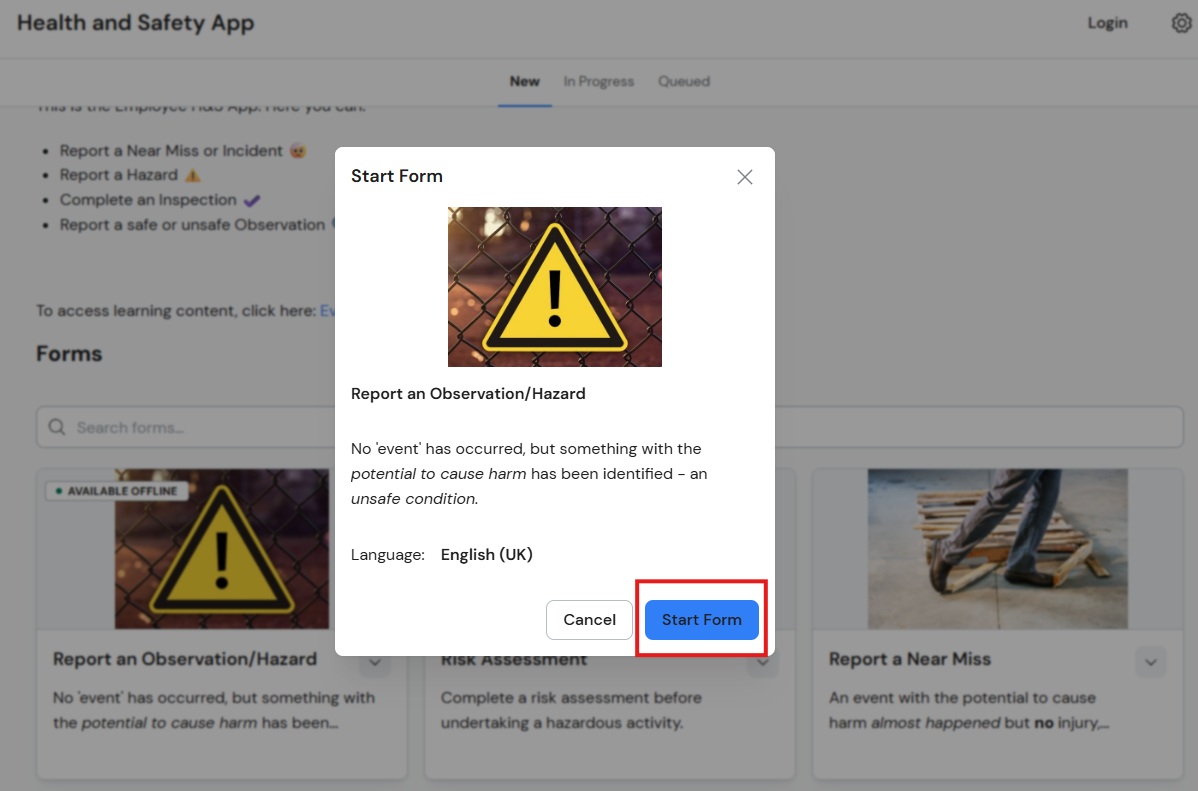1198x791 pixels.
Task: Click the Search forms input field
Action: (610, 427)
